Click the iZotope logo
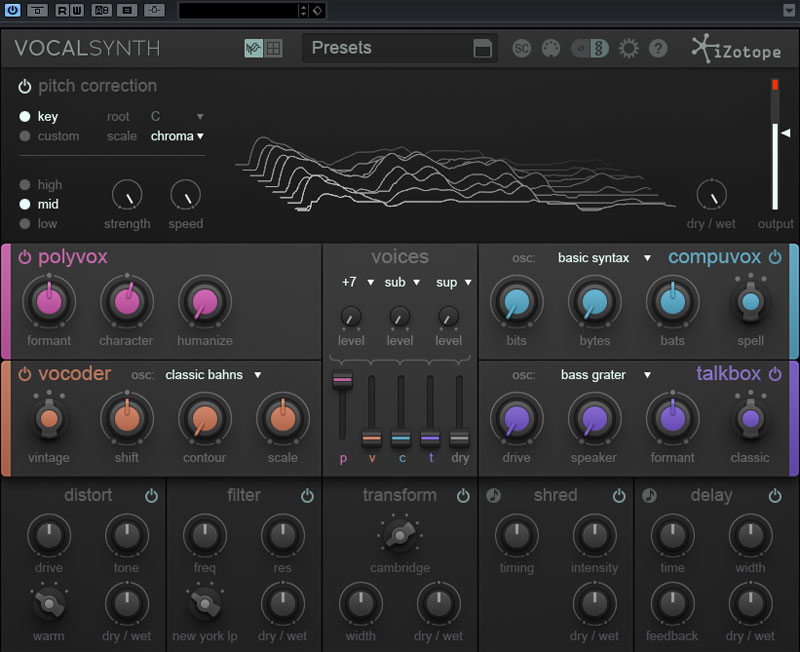The height and width of the screenshot is (652, 800). pos(736,48)
